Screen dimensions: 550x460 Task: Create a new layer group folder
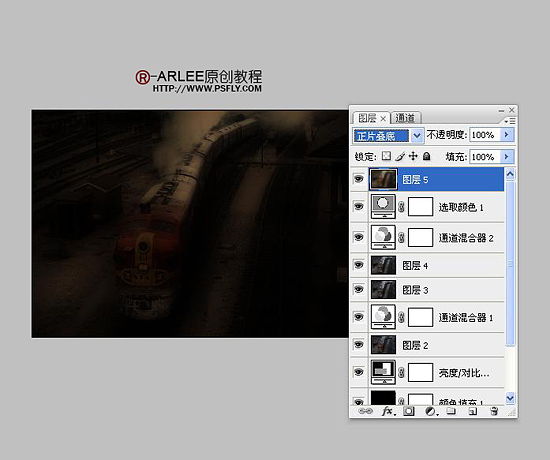(x=451, y=411)
